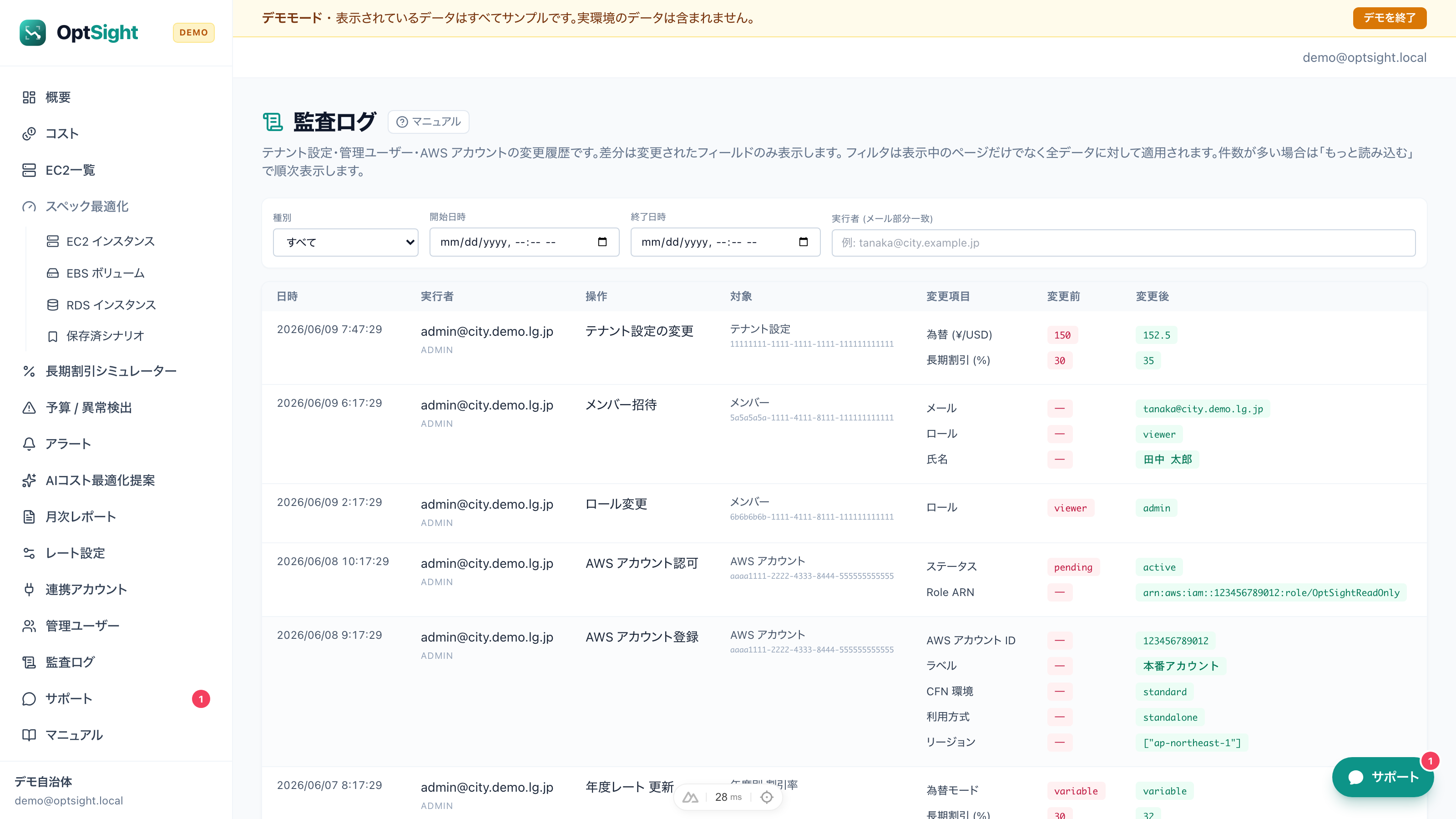Screen dimensions: 1456x819
Task: Click the Nuxt DevTools logo icon
Action: (690, 797)
